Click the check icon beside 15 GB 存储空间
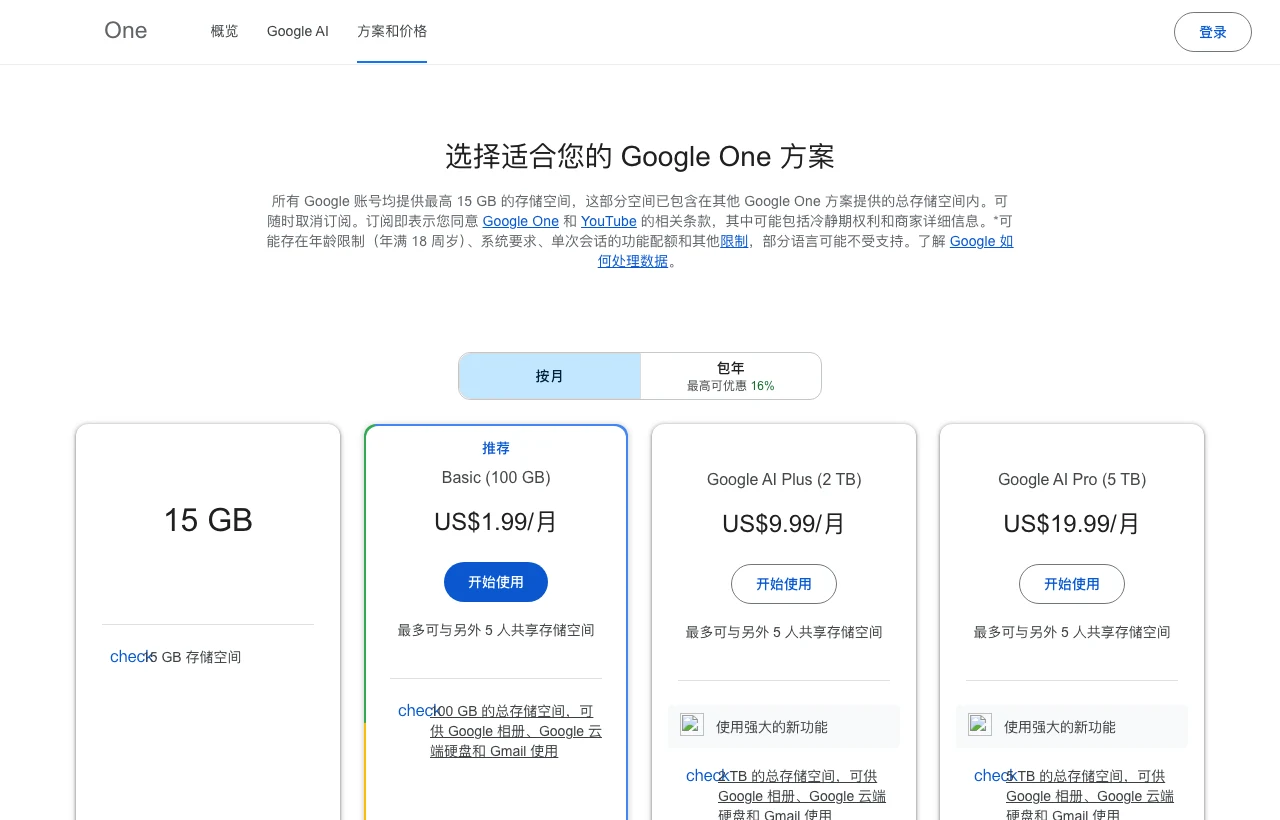The width and height of the screenshot is (1280, 820). (130, 656)
